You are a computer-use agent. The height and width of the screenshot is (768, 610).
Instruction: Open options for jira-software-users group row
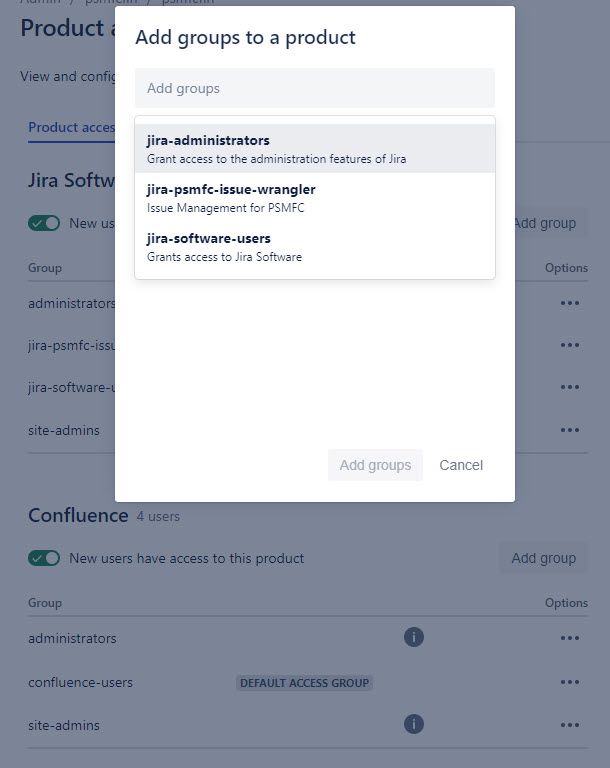570,387
